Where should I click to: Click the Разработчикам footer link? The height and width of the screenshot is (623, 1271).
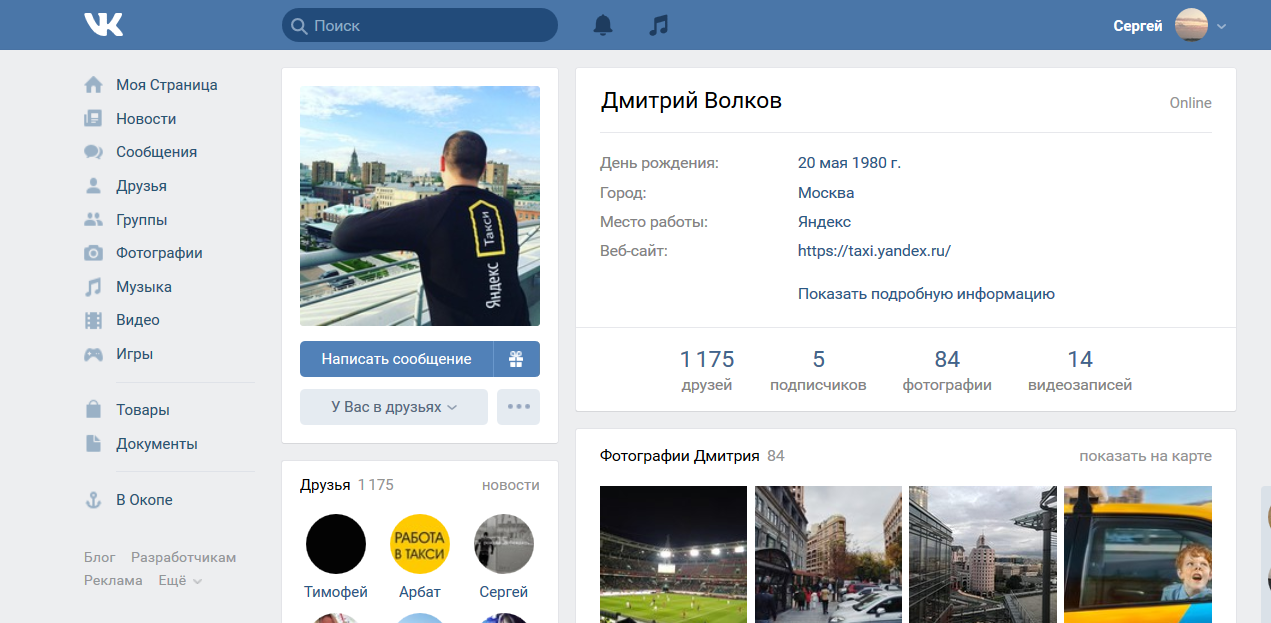[184, 558]
